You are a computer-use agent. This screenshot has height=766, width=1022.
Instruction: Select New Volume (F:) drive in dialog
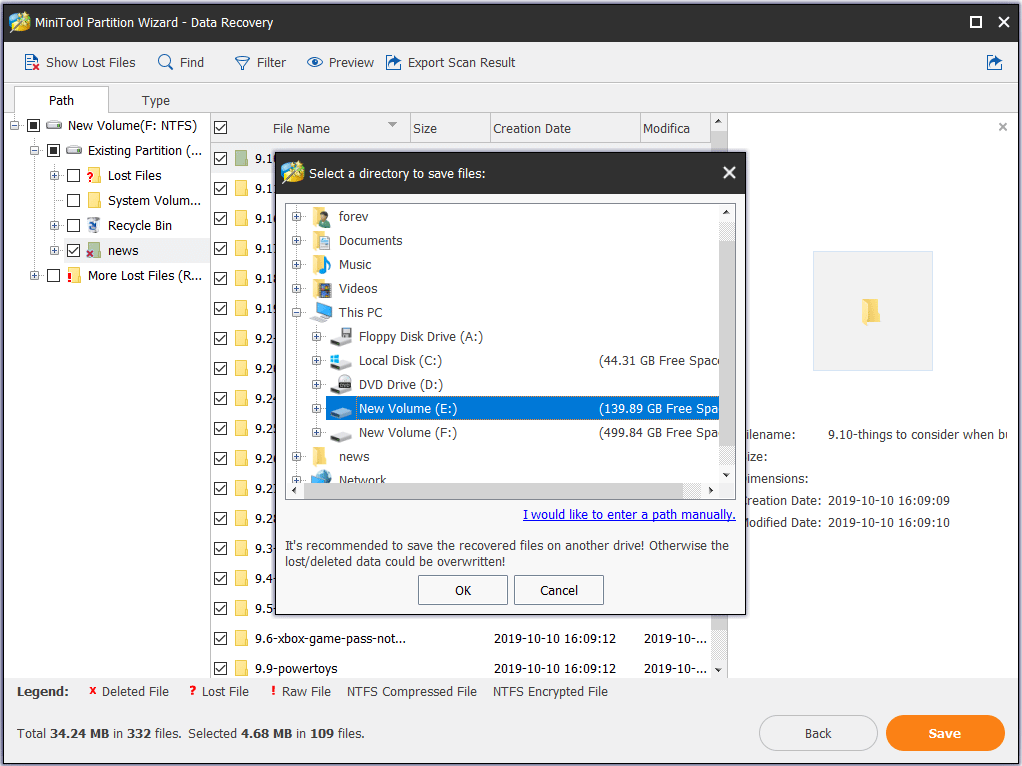394,433
